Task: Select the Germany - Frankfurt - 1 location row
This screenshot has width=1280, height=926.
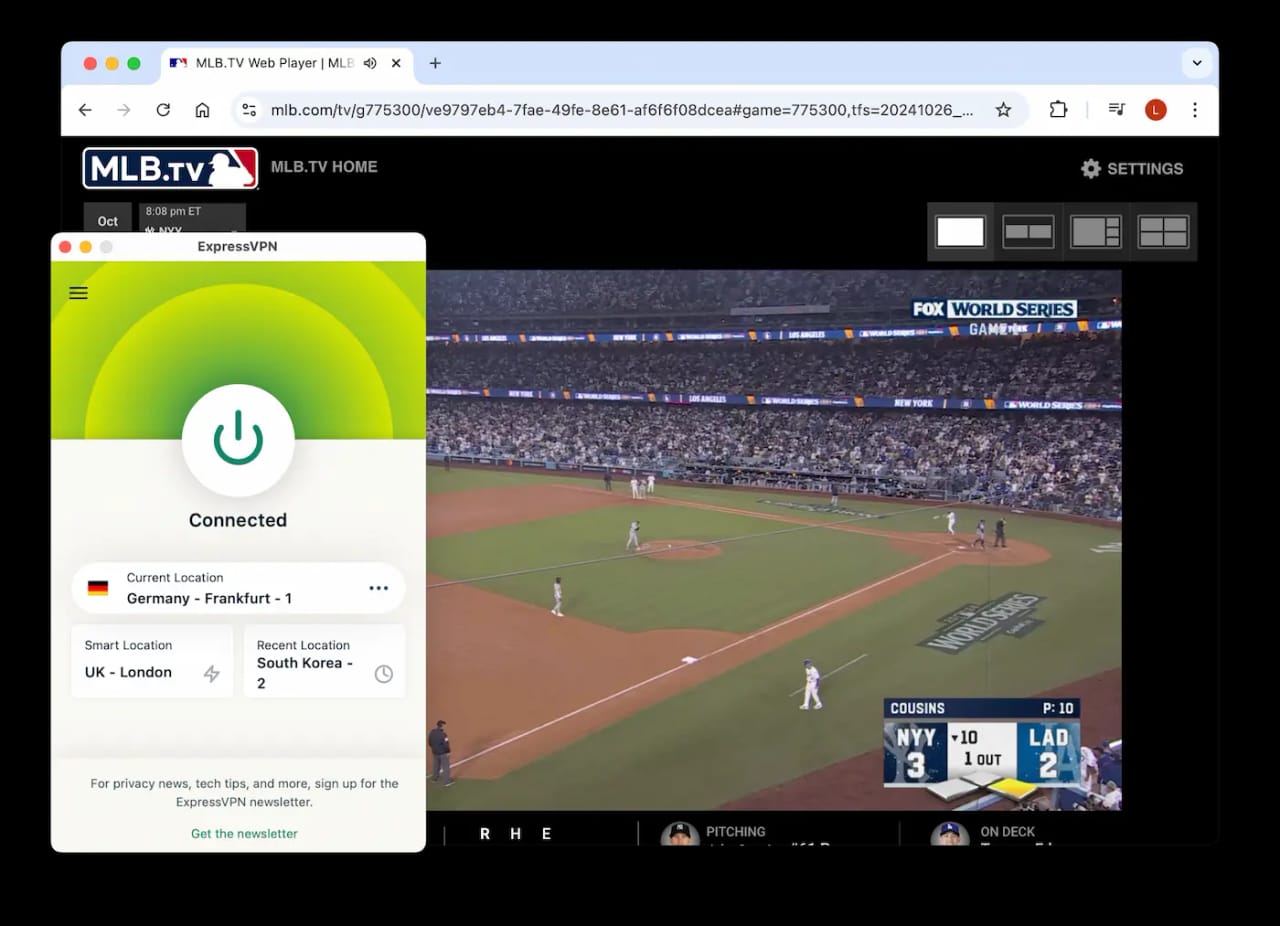Action: pyautogui.click(x=238, y=588)
